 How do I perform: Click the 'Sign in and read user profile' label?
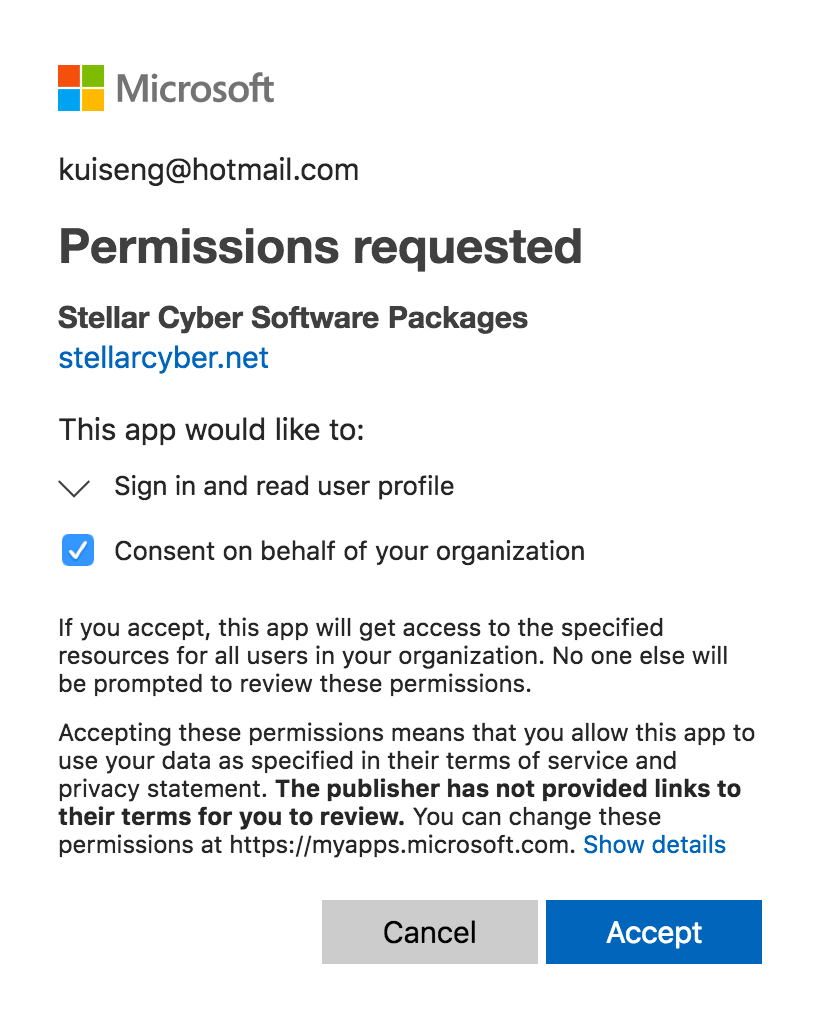pyautogui.click(x=284, y=487)
